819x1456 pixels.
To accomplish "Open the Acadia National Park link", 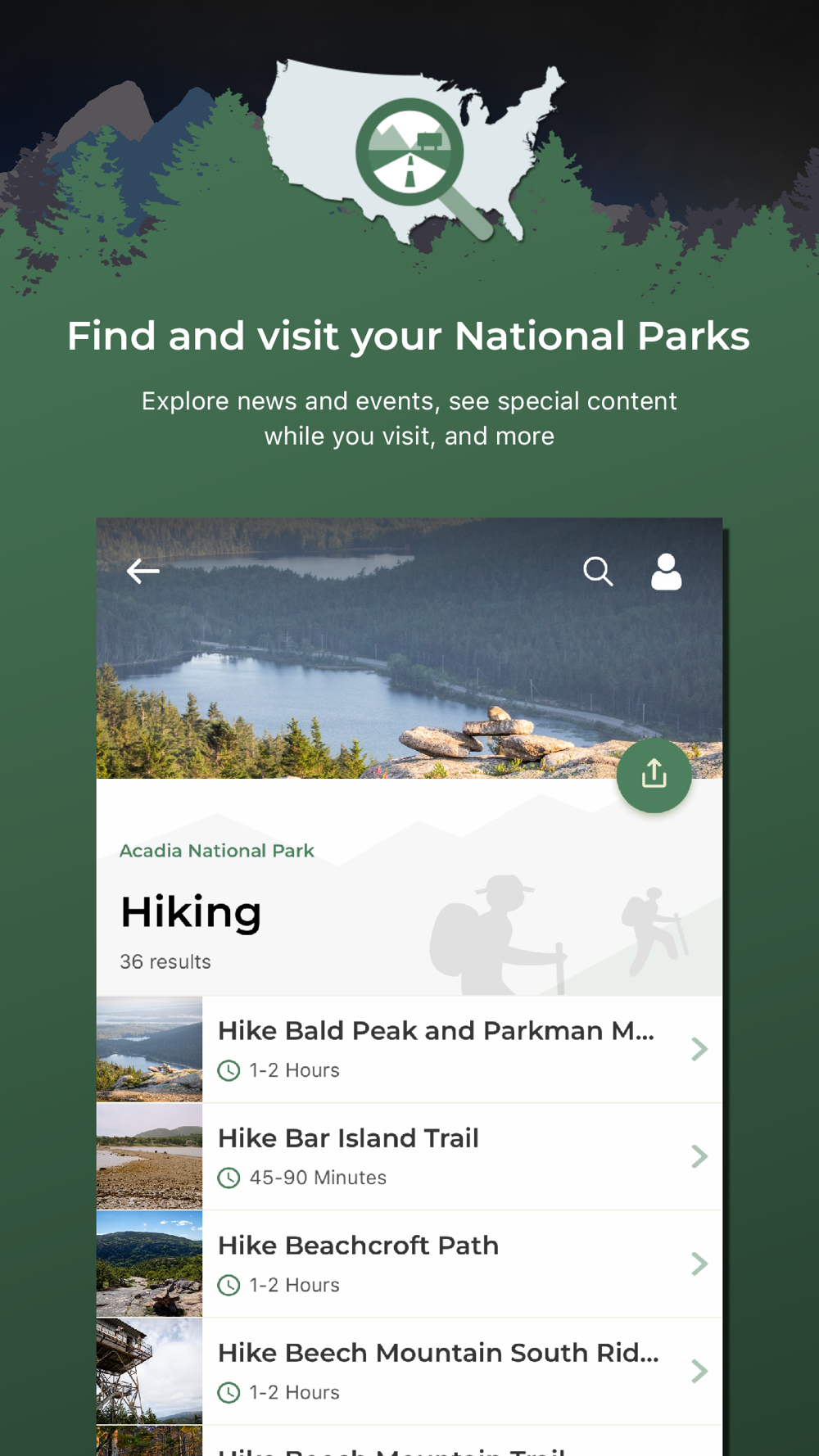I will point(217,850).
